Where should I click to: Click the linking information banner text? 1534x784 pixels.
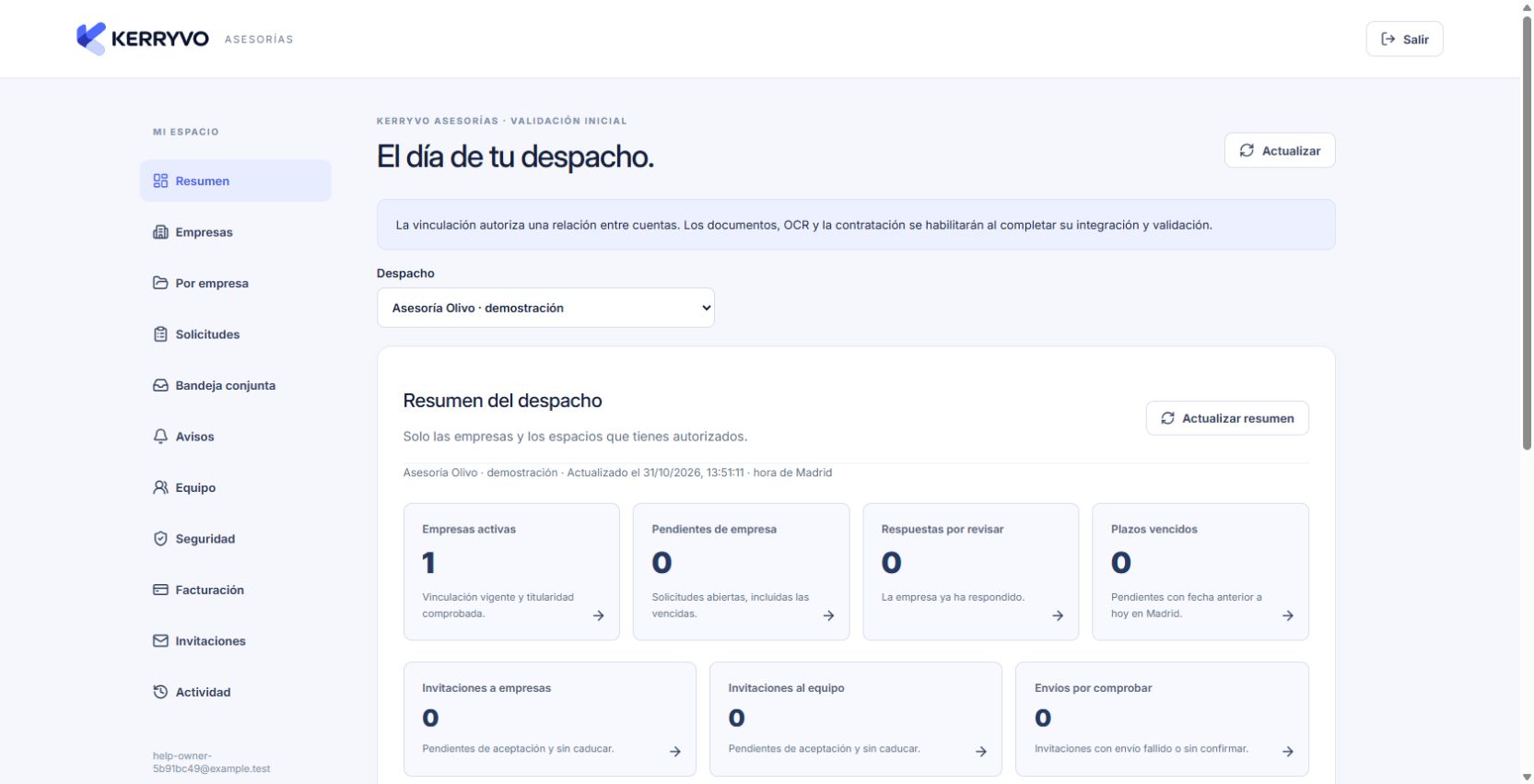[x=803, y=225]
